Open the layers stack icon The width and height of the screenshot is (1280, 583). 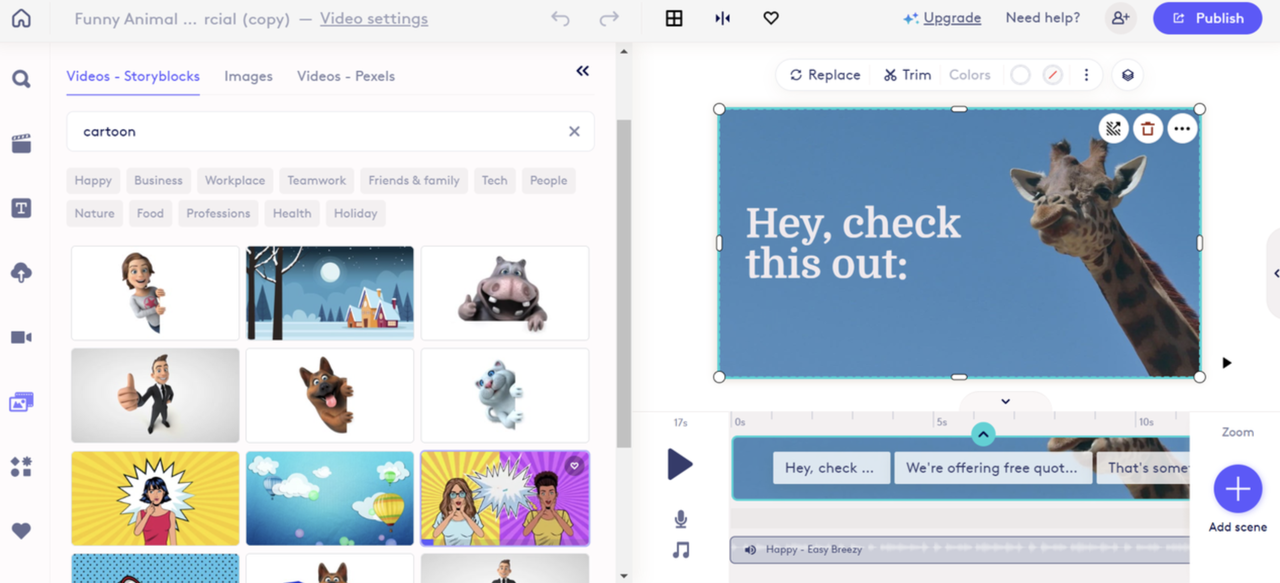click(x=1128, y=75)
